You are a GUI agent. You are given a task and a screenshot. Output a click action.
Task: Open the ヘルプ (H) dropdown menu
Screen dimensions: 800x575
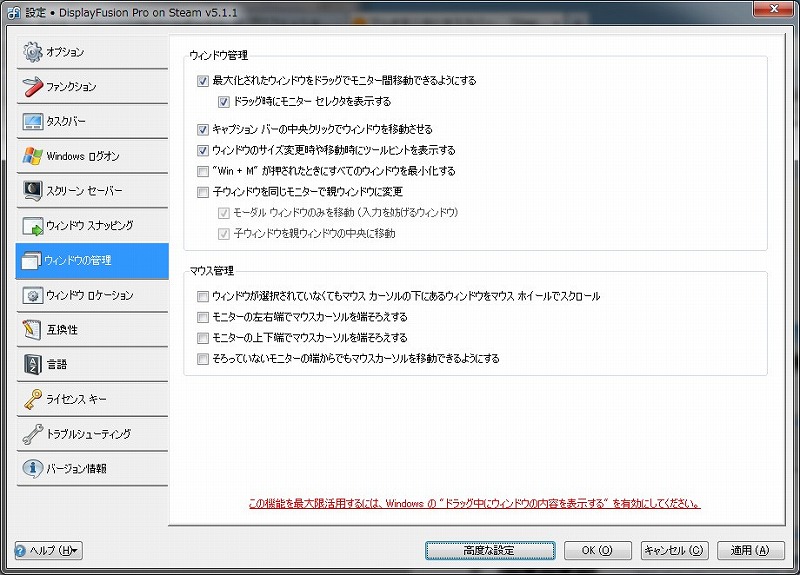coord(48,551)
